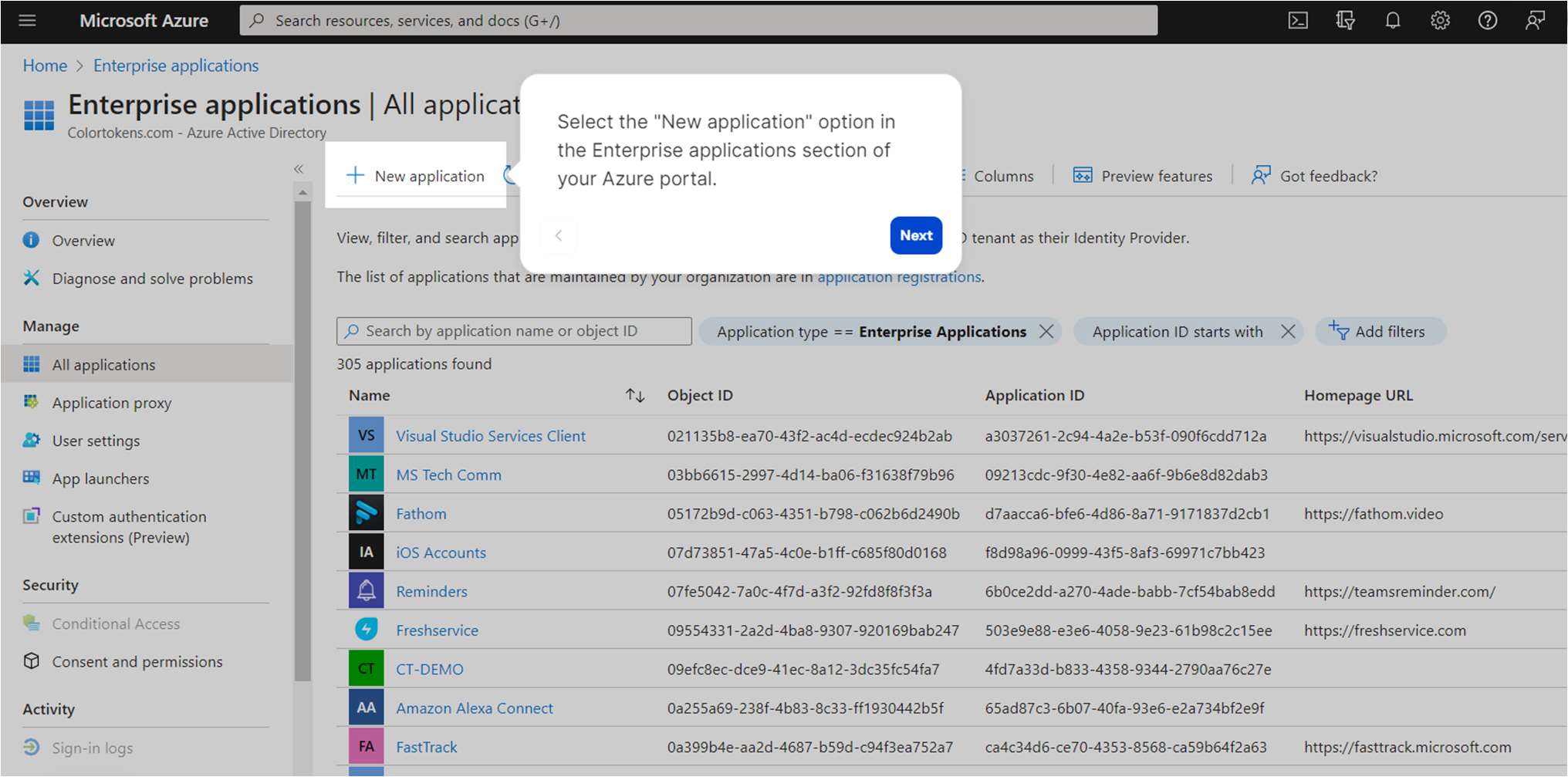This screenshot has width=1568, height=777.
Task: Open the Fathom application icon
Action: [x=365, y=512]
